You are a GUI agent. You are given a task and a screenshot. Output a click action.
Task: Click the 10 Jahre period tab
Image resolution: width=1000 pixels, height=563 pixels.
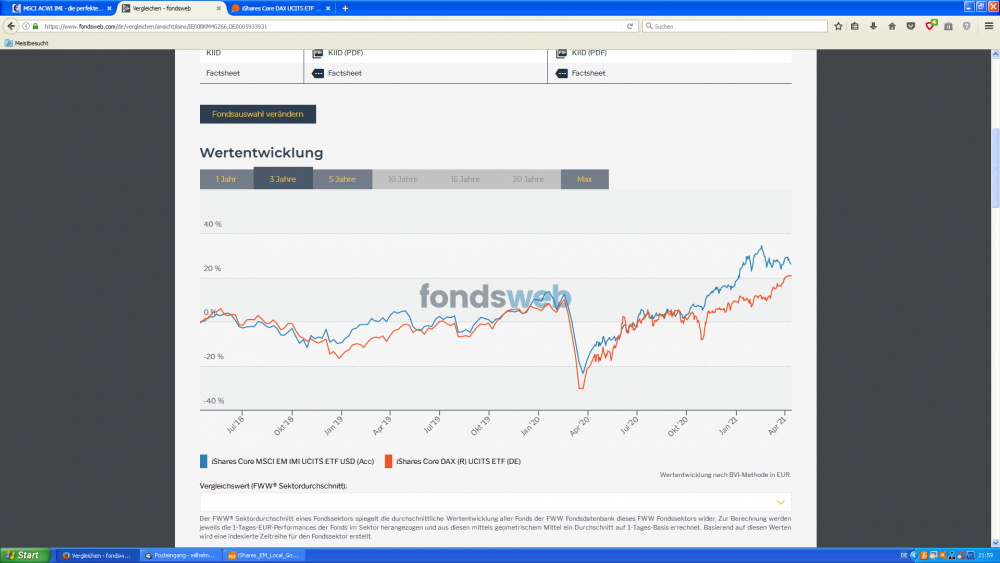[403, 179]
